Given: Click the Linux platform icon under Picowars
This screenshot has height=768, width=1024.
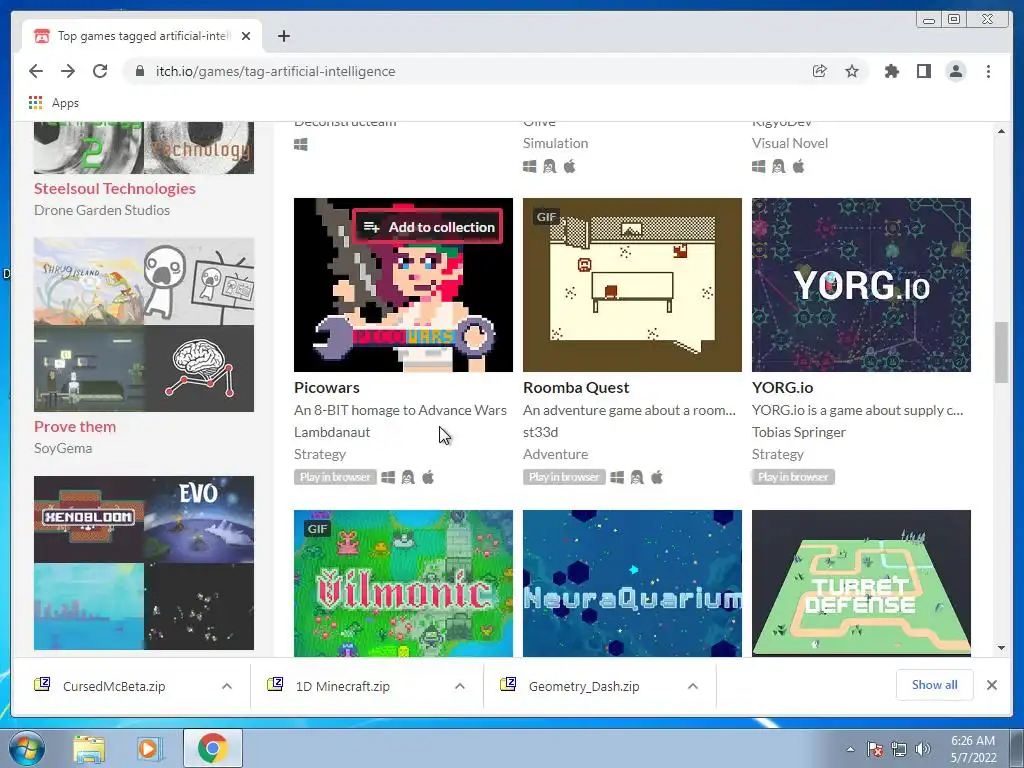Looking at the screenshot, I should coord(408,477).
